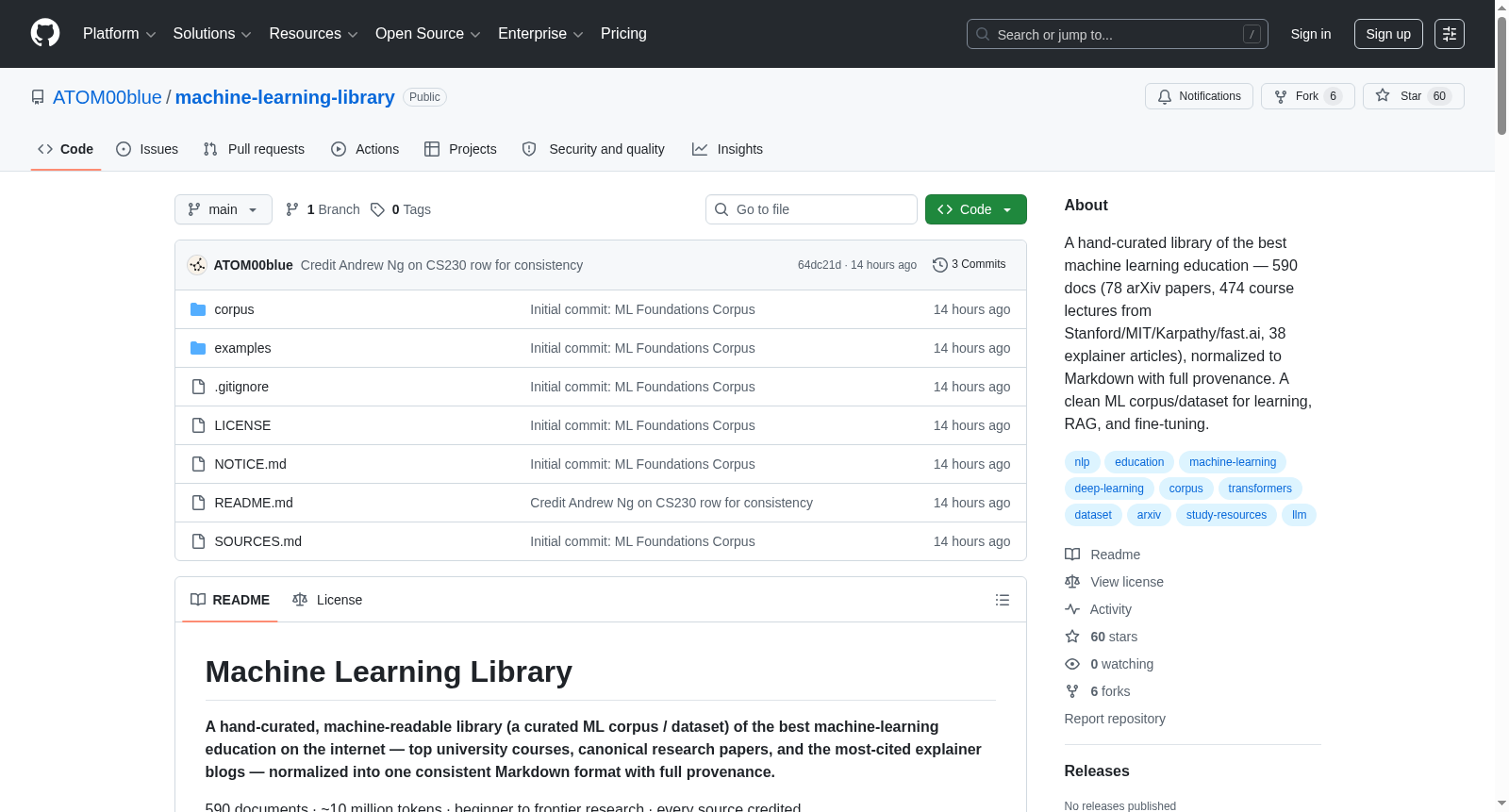1509x812 pixels.
Task: Click the Search or jump to field
Action: (x=1118, y=34)
